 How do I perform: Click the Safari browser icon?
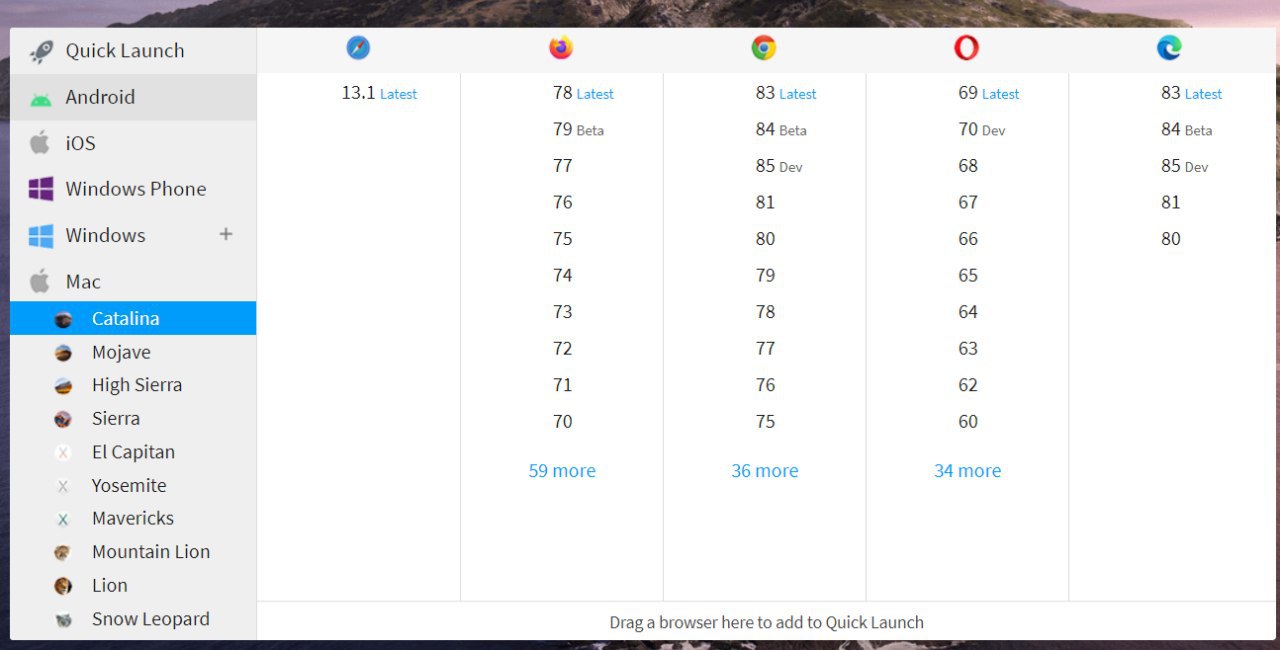tap(358, 48)
